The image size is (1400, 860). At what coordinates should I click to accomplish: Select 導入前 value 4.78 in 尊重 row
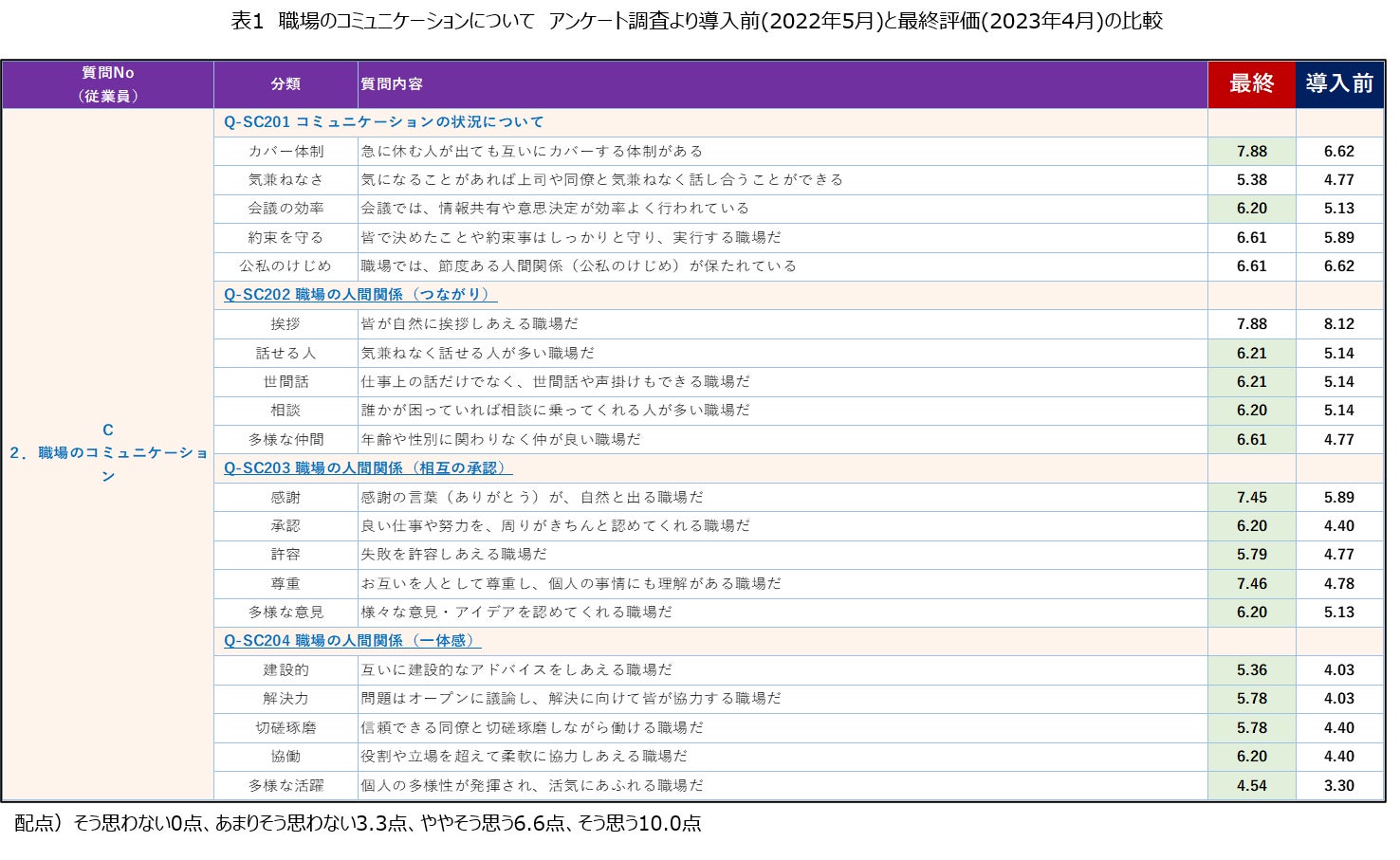(1339, 584)
